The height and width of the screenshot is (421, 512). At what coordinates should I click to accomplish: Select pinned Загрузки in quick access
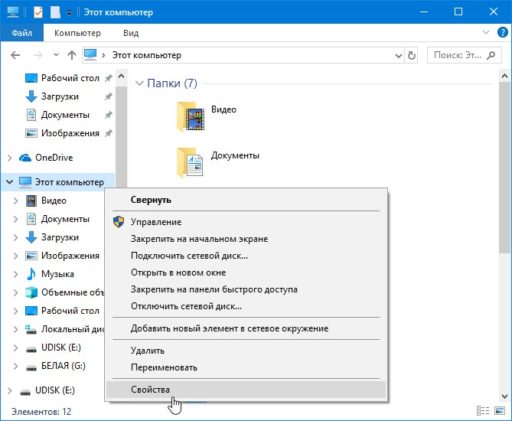tap(60, 97)
